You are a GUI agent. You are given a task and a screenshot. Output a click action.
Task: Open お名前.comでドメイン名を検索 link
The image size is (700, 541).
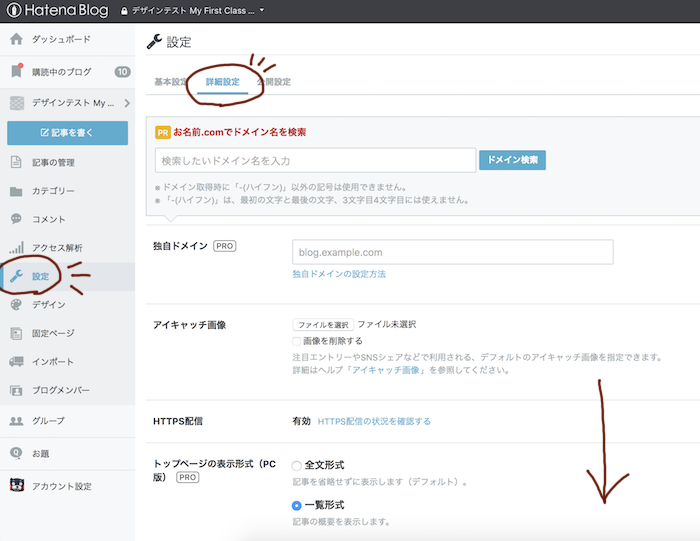[x=239, y=132]
